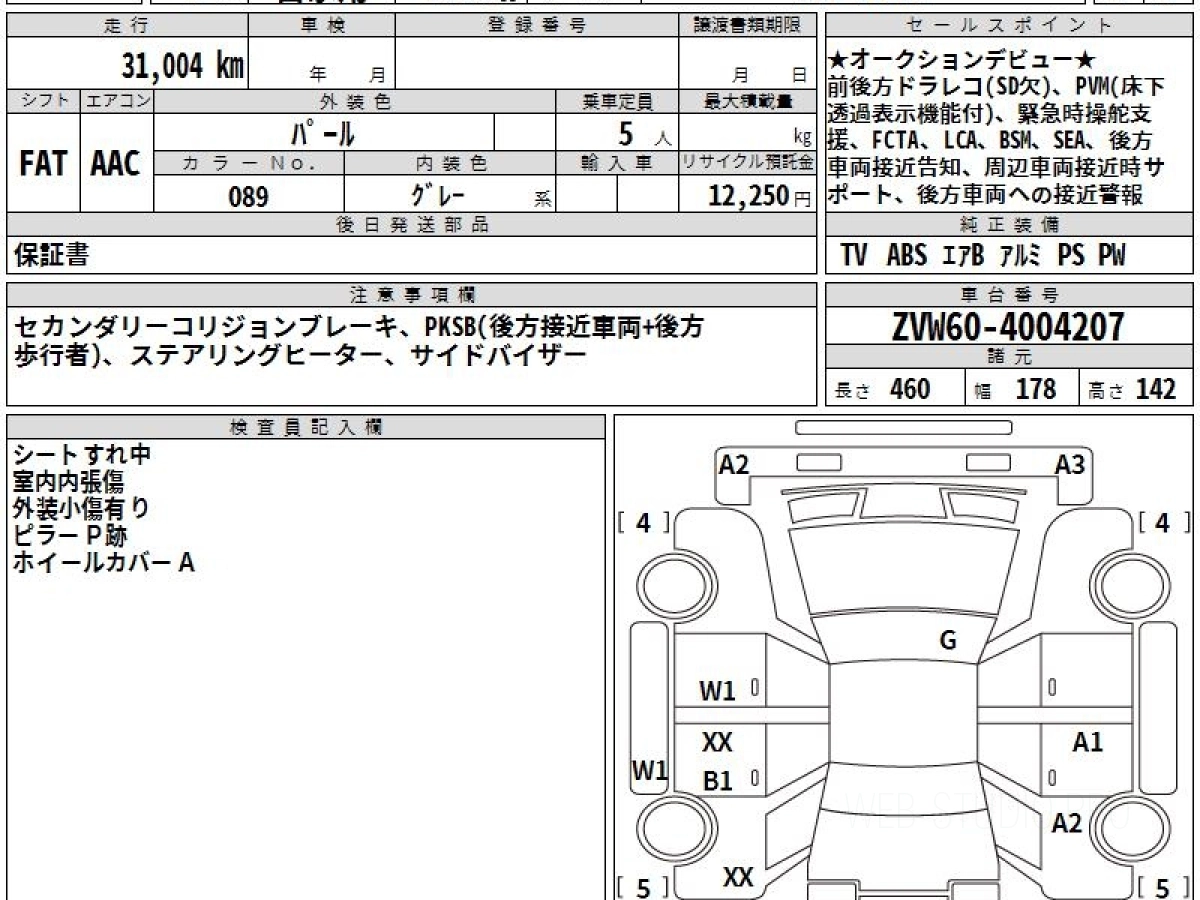Click the PS equipment label
Screen dimensions: 1200x900
click(x=1071, y=256)
